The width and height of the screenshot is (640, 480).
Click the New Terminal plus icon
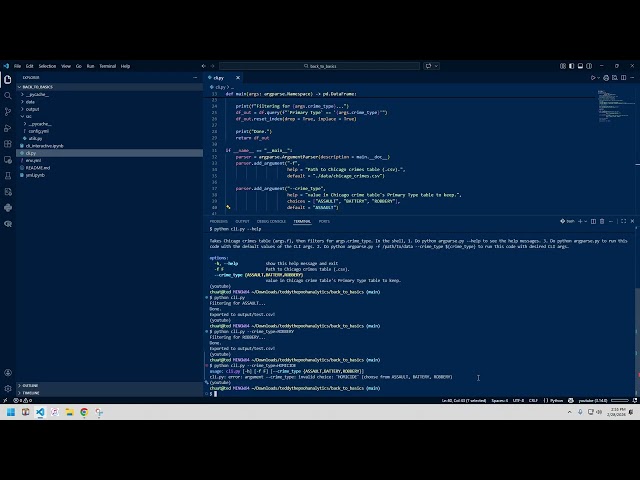pos(580,221)
